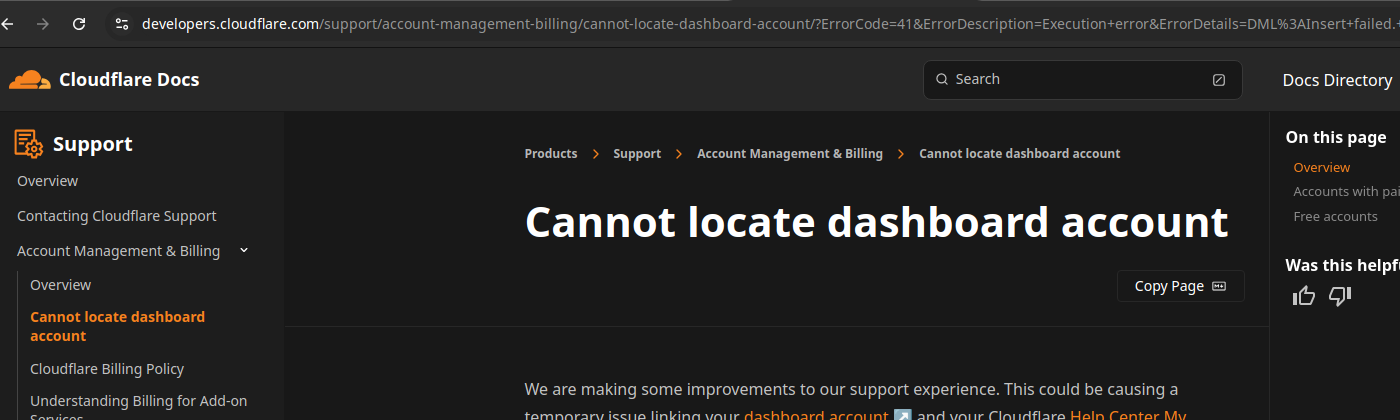Click the Cannot locate dashboard account page title

876,222
